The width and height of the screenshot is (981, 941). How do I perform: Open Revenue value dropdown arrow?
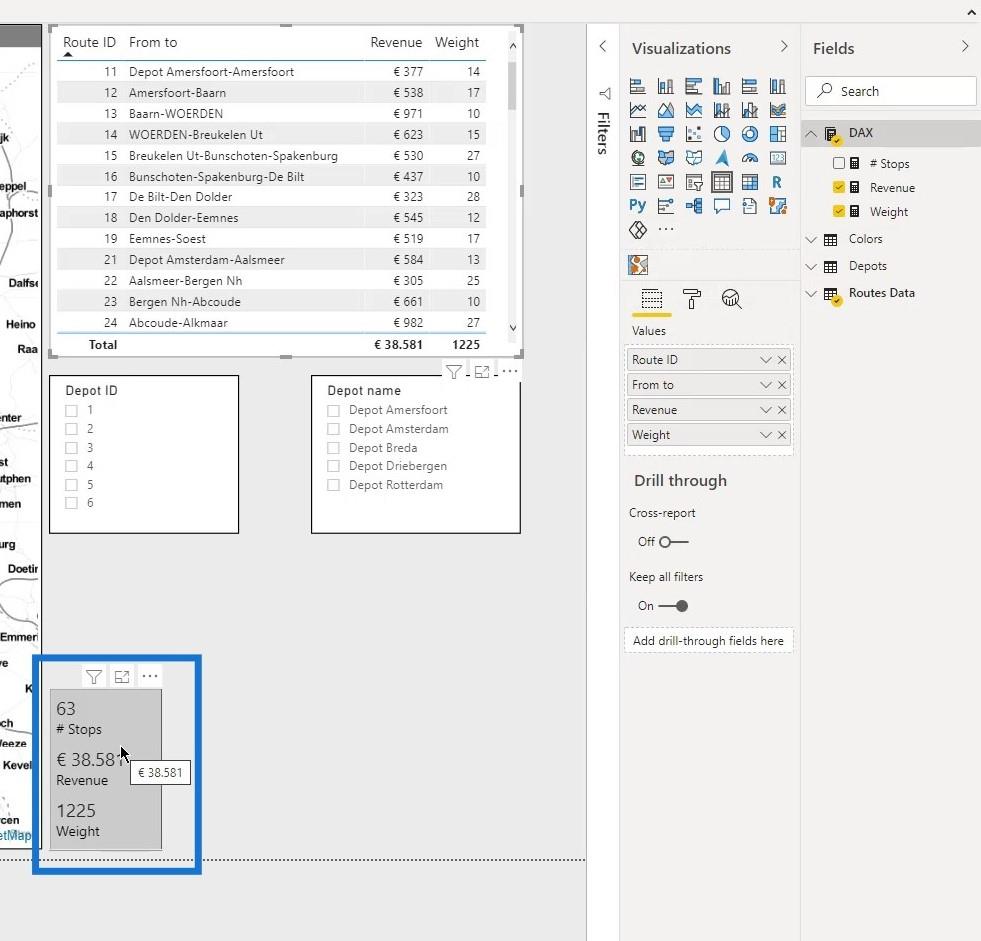coord(765,410)
